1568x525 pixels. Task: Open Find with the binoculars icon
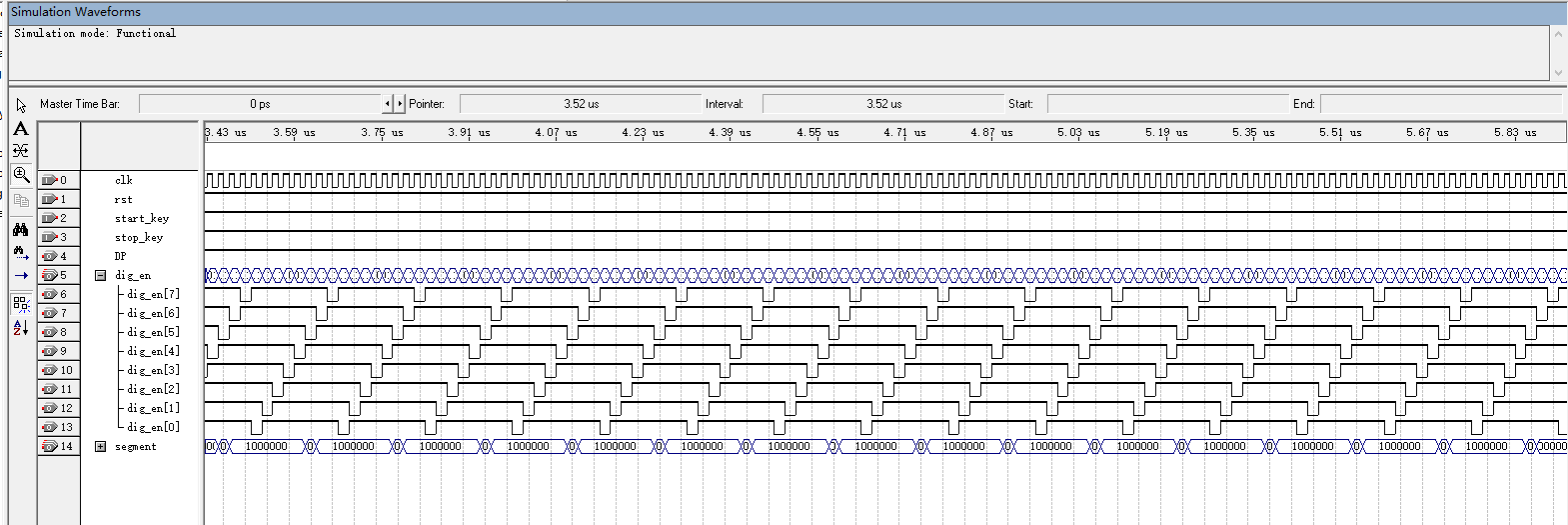pos(21,229)
